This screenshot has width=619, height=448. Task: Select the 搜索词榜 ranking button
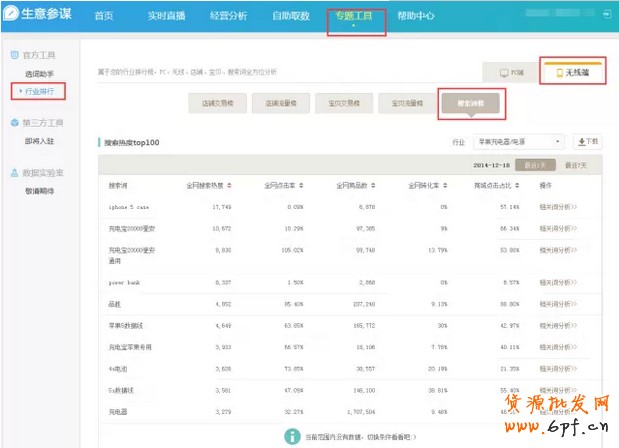[471, 102]
